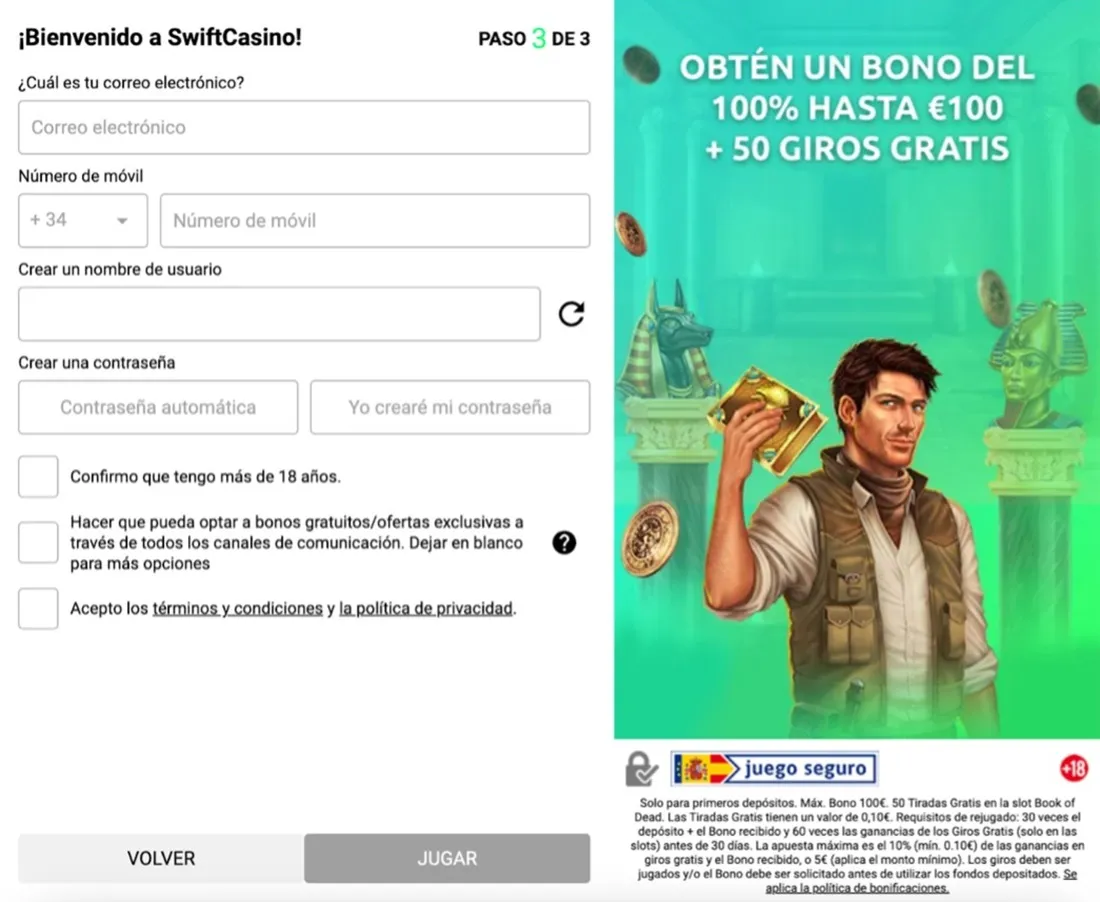This screenshot has width=1100, height=902.
Task: Open the +34 country code dropdown
Action: point(83,220)
